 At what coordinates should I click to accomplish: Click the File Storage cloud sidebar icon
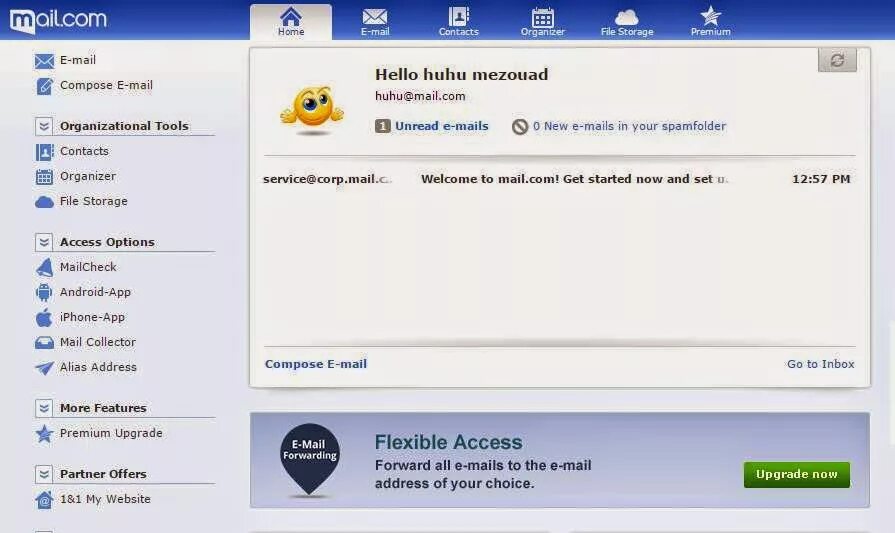(x=44, y=202)
